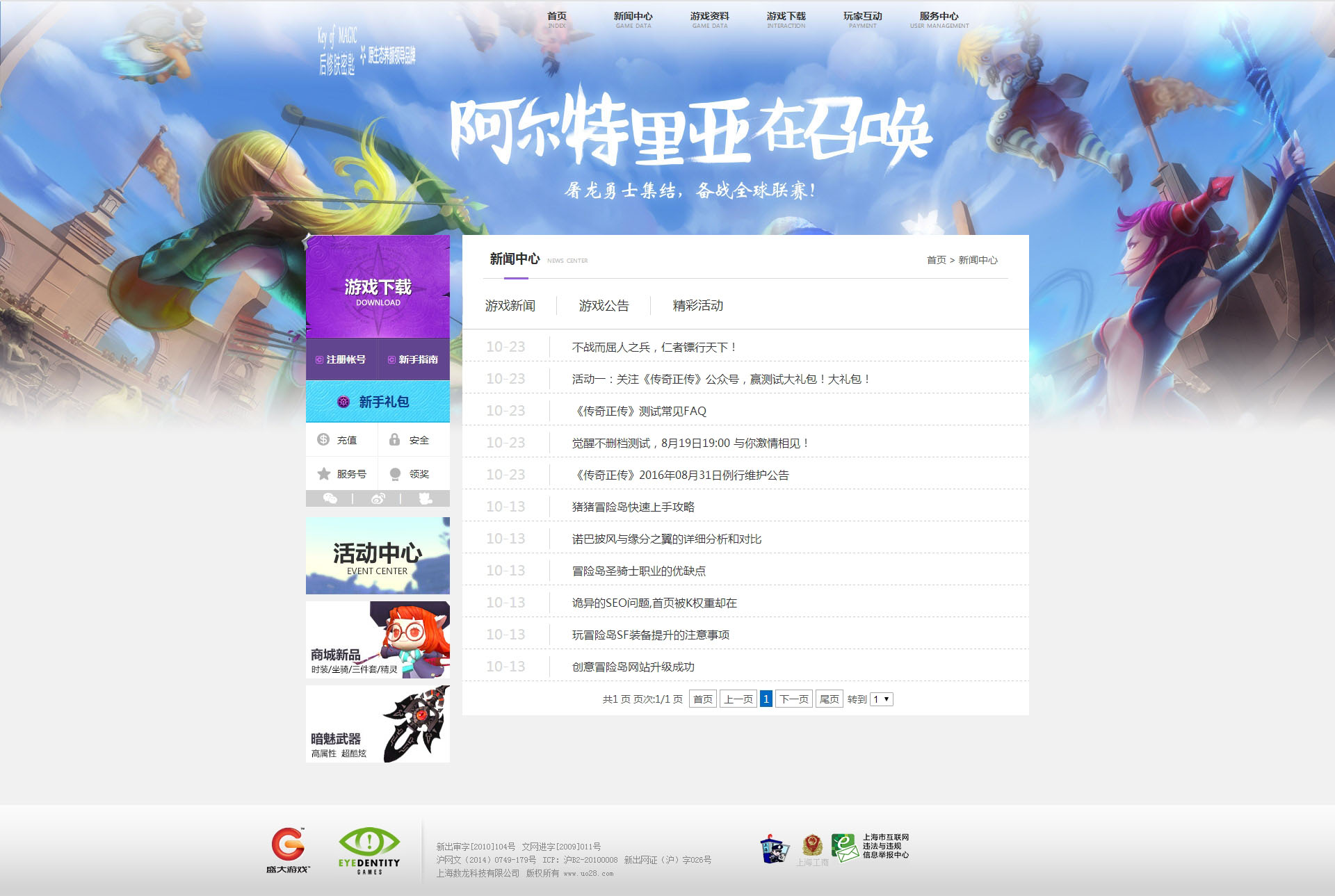Click the WeChat icon in sidebar
This screenshot has width=1335, height=896.
pos(330,498)
